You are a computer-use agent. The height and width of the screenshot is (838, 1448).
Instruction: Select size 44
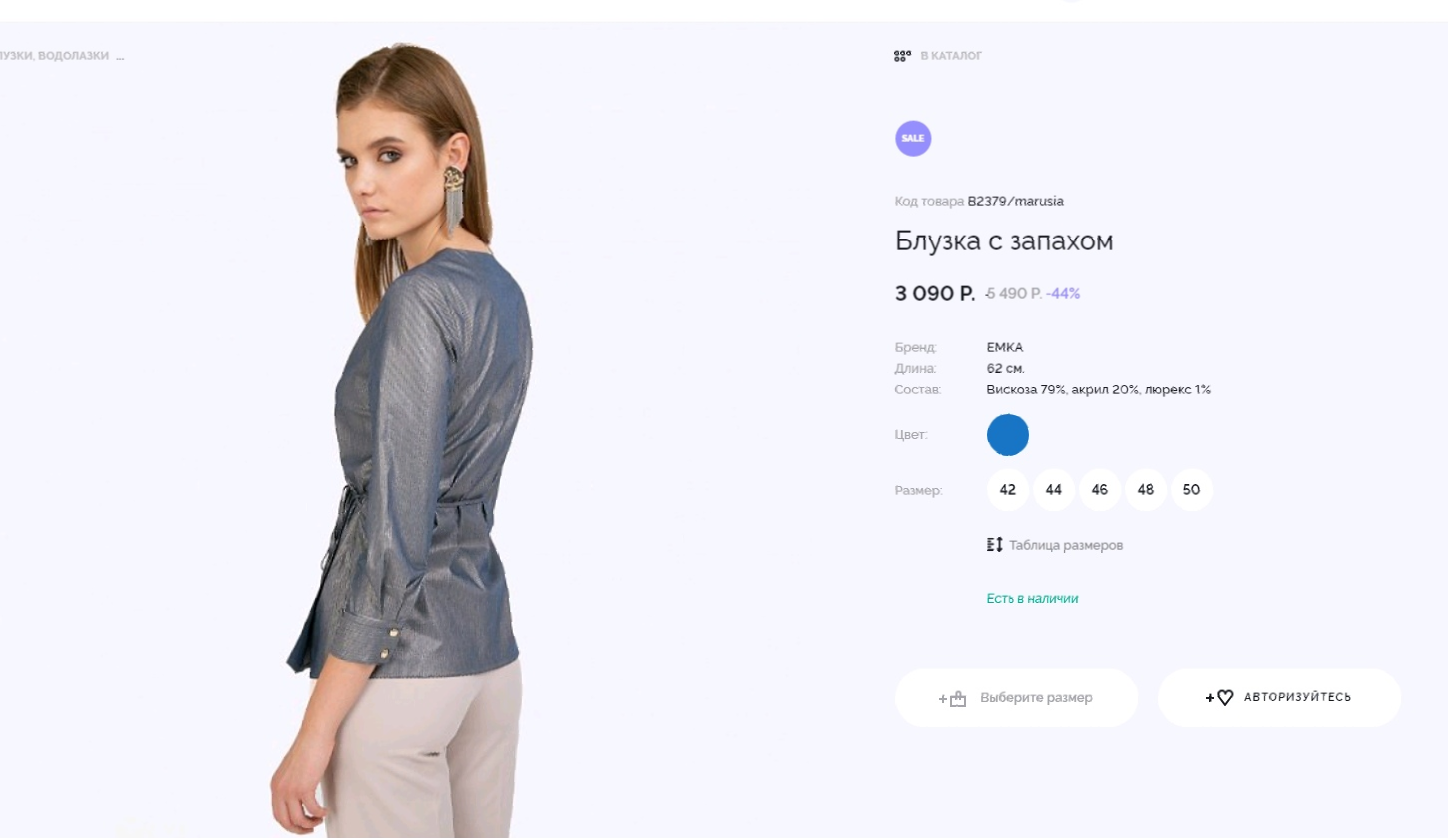(1054, 490)
